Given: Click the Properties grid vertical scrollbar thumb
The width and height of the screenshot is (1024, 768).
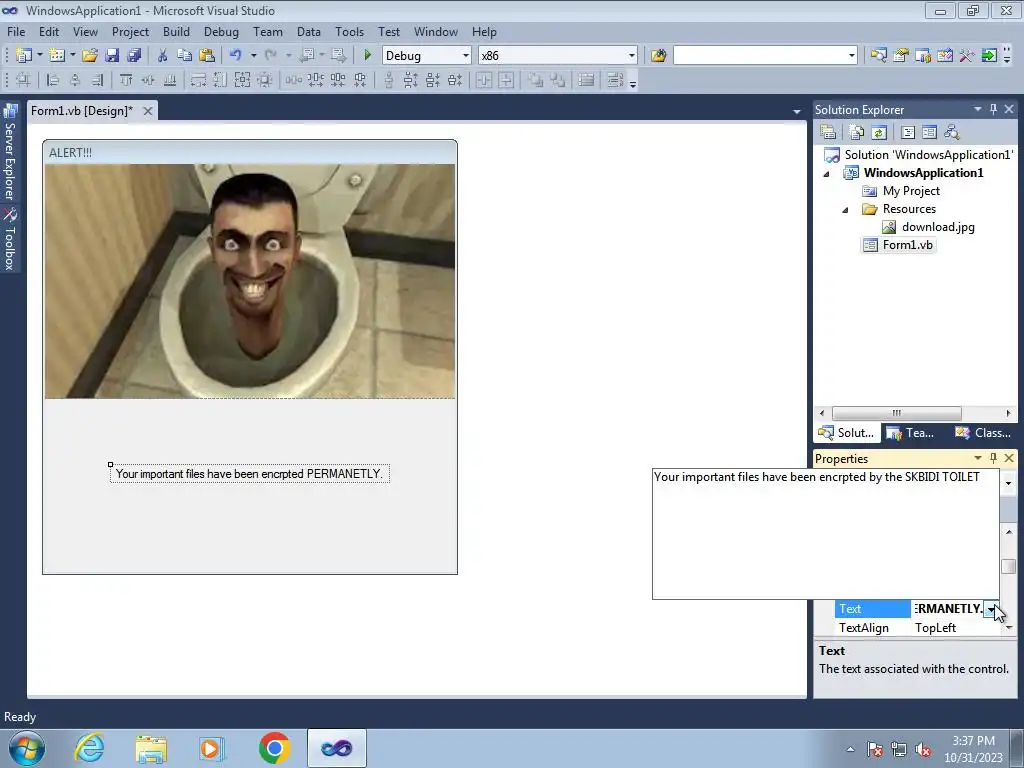Looking at the screenshot, I should [1008, 566].
